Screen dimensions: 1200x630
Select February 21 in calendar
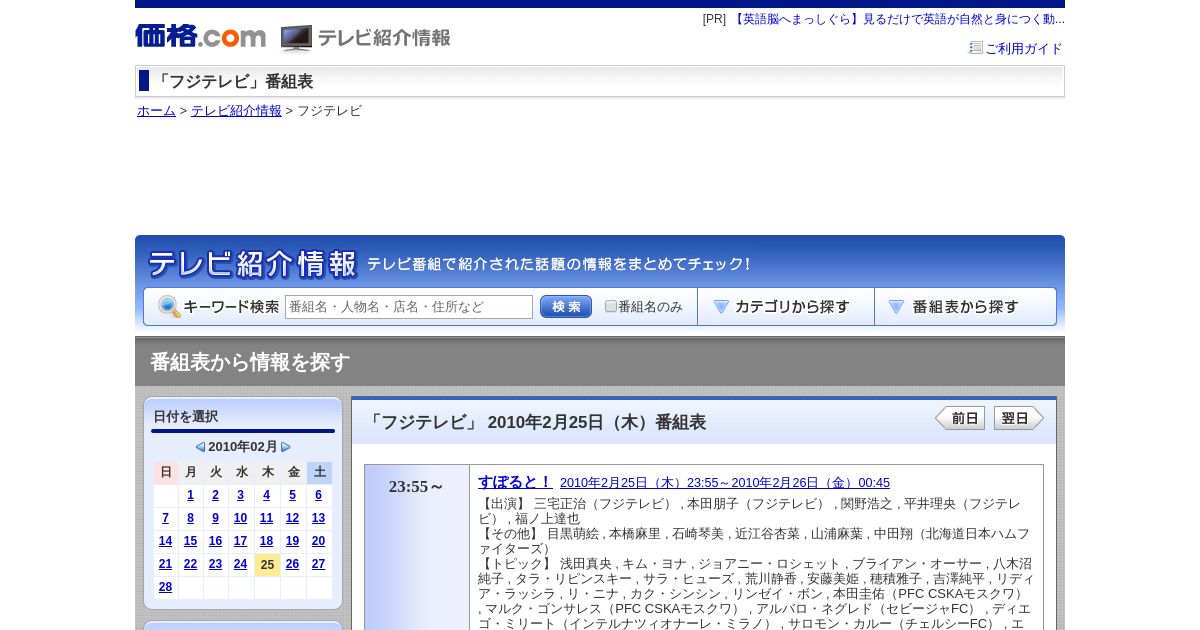(x=165, y=564)
